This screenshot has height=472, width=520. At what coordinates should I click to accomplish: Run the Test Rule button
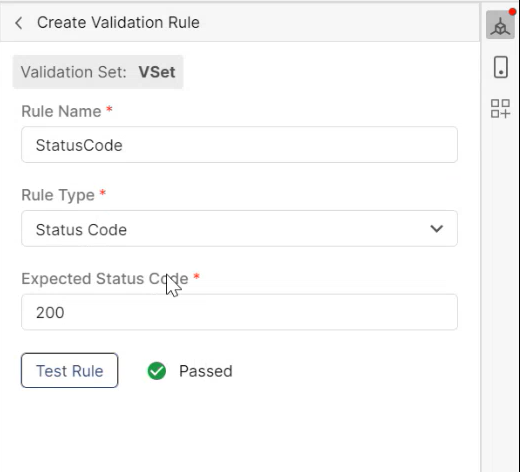69,371
